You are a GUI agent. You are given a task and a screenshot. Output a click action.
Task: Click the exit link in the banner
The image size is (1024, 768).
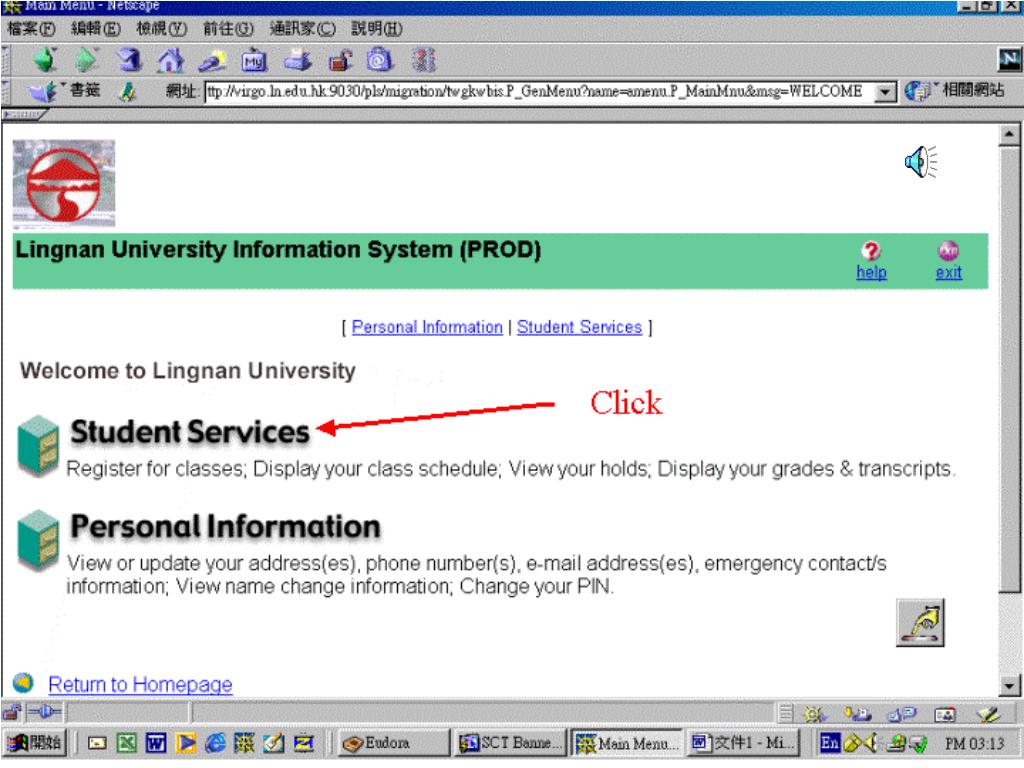pyautogui.click(x=948, y=272)
